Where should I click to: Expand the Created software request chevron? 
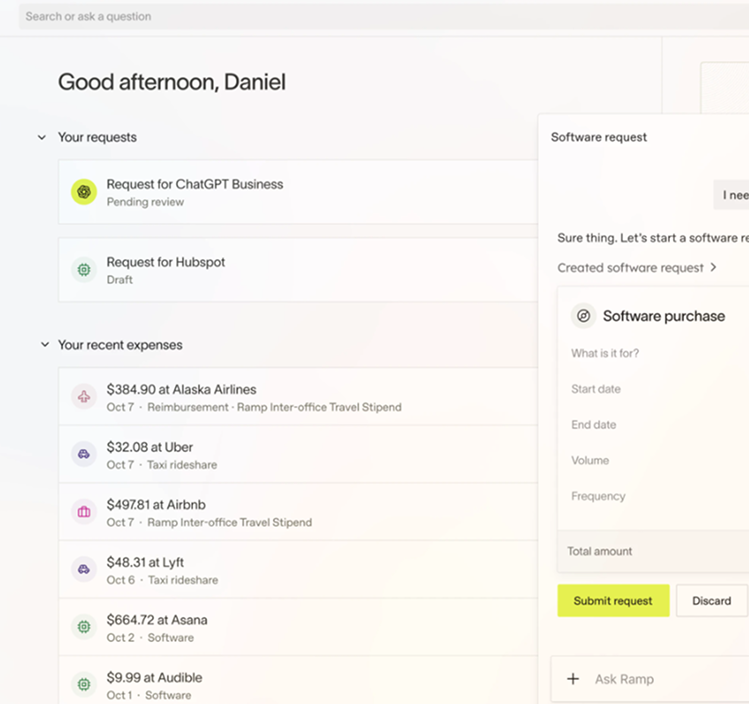point(713,268)
